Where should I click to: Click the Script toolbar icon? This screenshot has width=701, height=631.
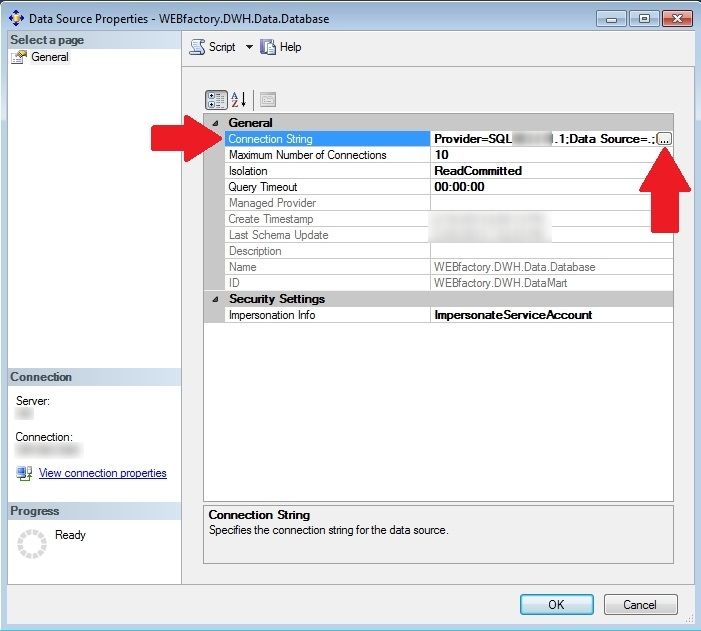pos(197,47)
